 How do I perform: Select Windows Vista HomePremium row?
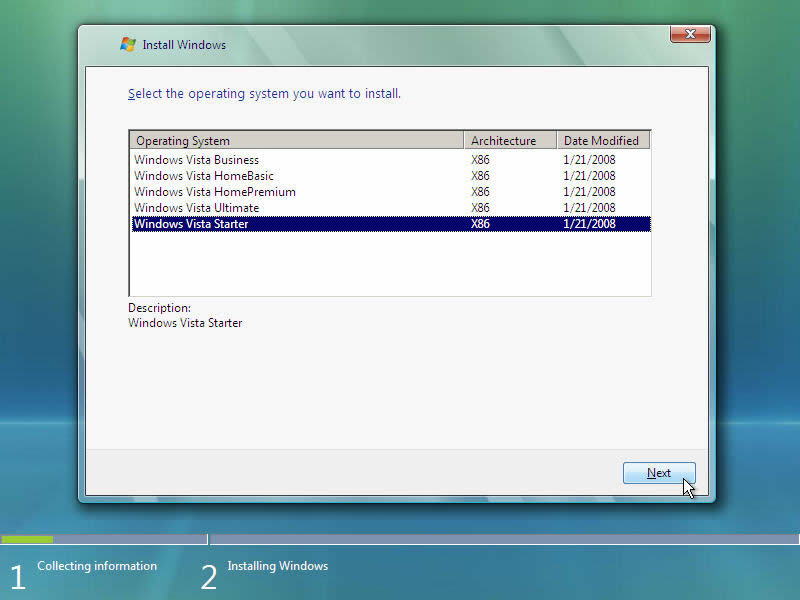391,192
